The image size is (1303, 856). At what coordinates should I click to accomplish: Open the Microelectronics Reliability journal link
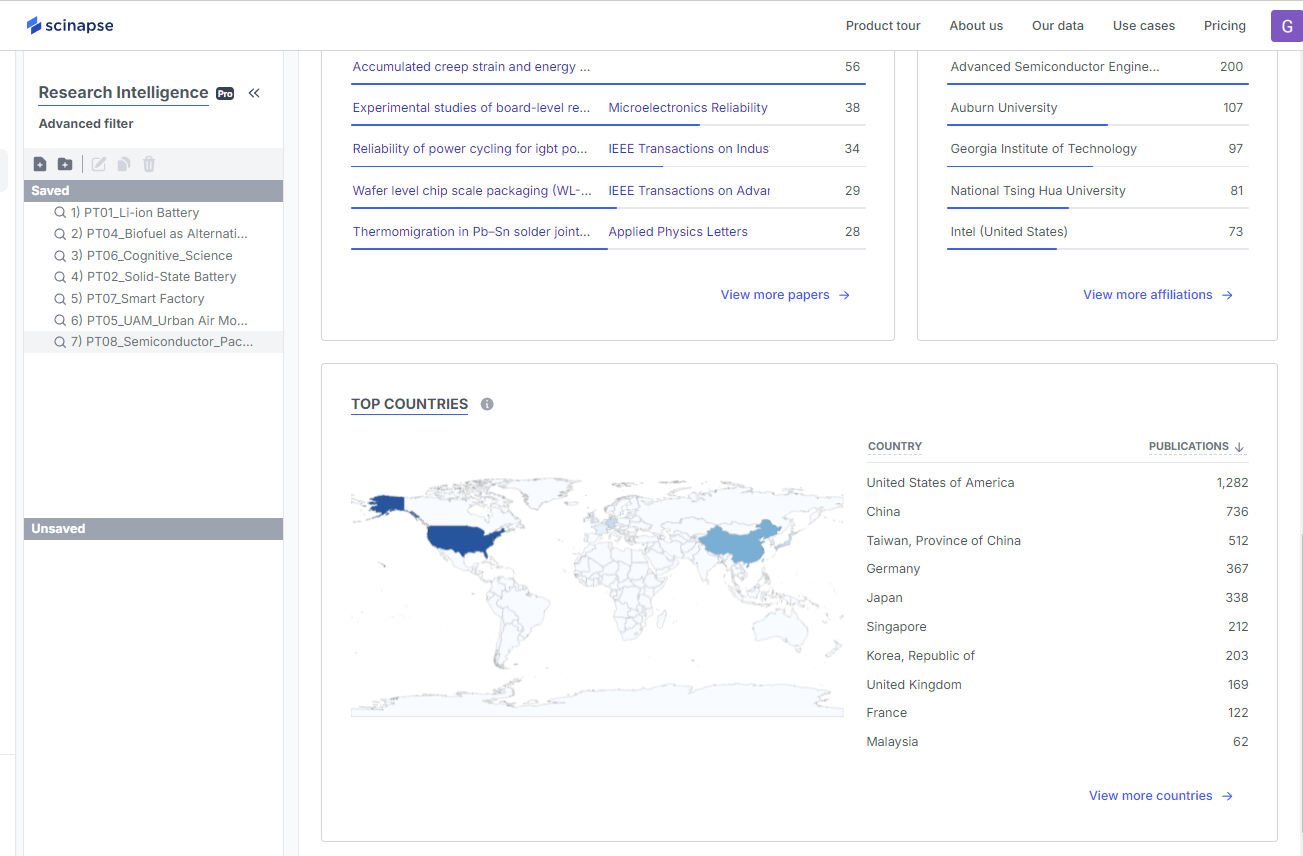click(688, 108)
